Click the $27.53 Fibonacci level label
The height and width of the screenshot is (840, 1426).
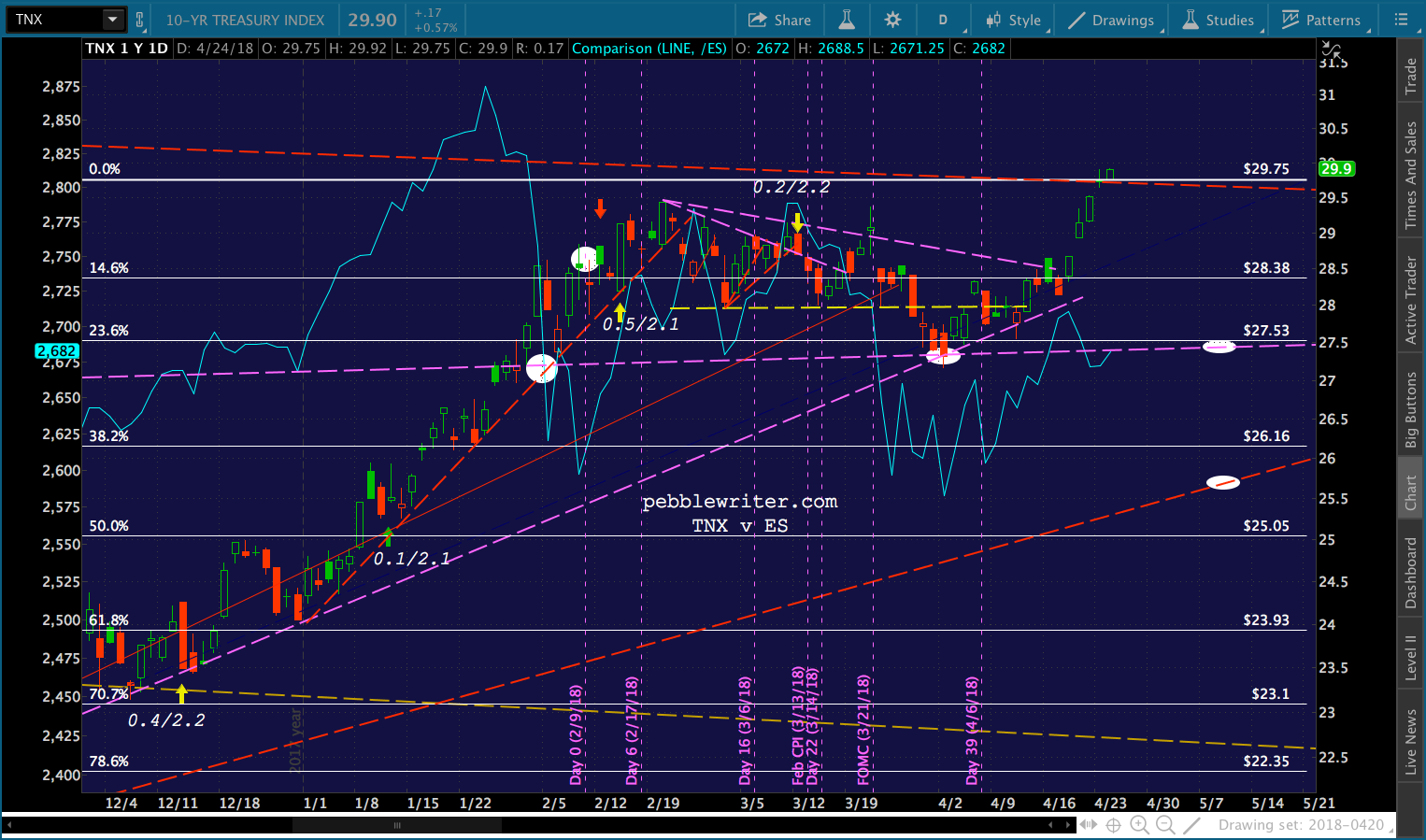(x=1266, y=331)
